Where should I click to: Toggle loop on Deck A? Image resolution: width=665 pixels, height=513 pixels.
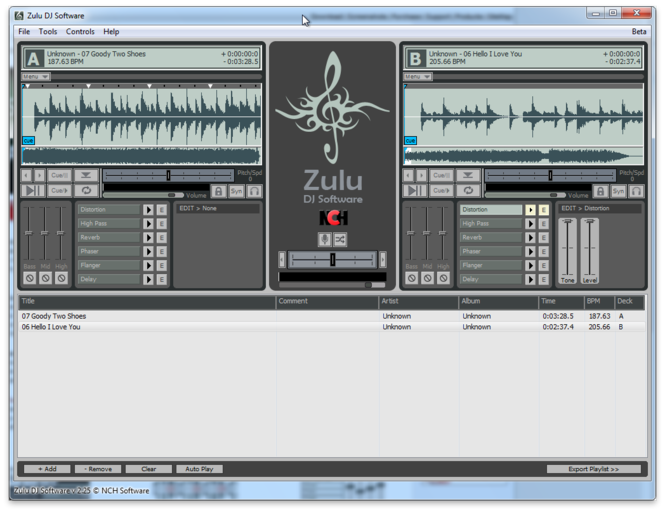[x=87, y=191]
